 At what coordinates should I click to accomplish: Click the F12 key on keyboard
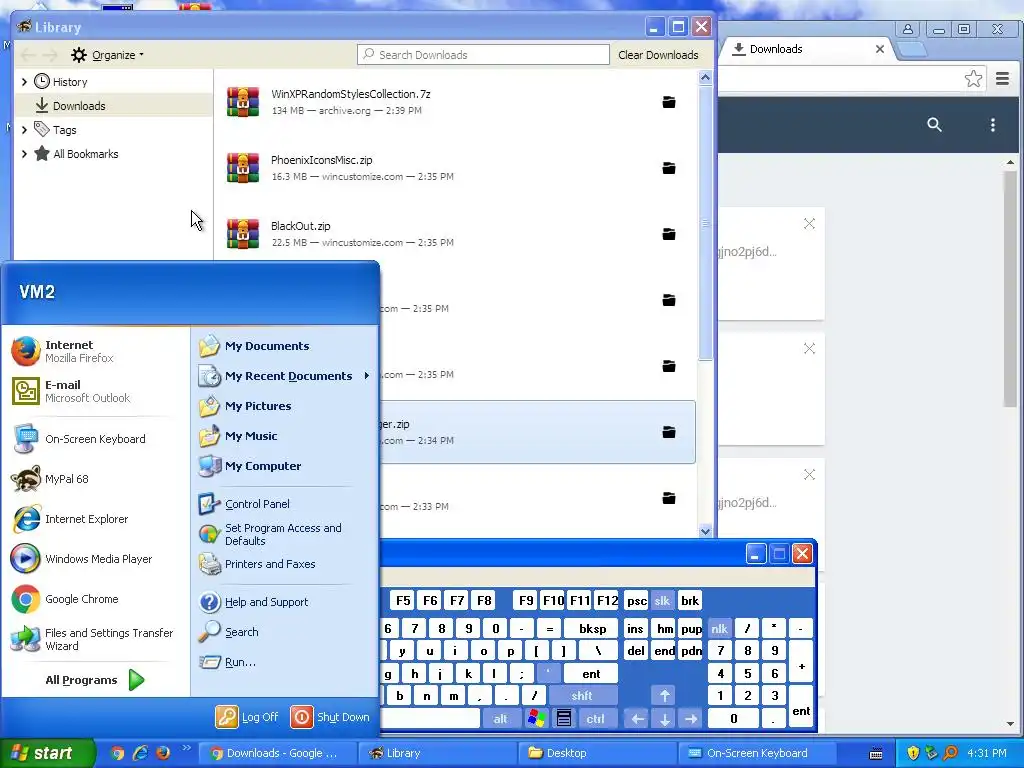click(607, 601)
